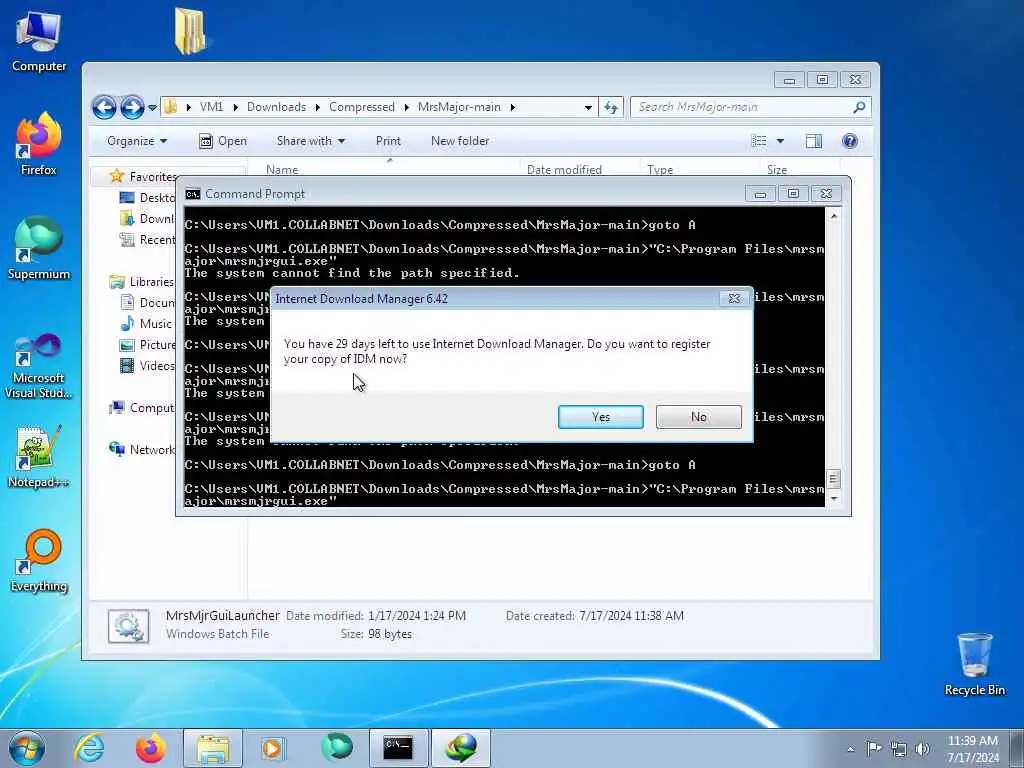This screenshot has height=768, width=1024.
Task: Click the Explorer refresh button
Action: point(611,107)
